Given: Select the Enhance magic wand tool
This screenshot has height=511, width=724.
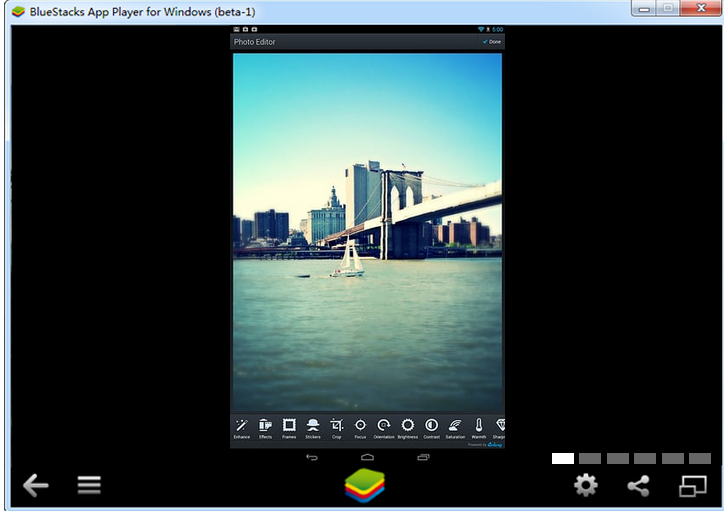Looking at the screenshot, I should point(242,426).
